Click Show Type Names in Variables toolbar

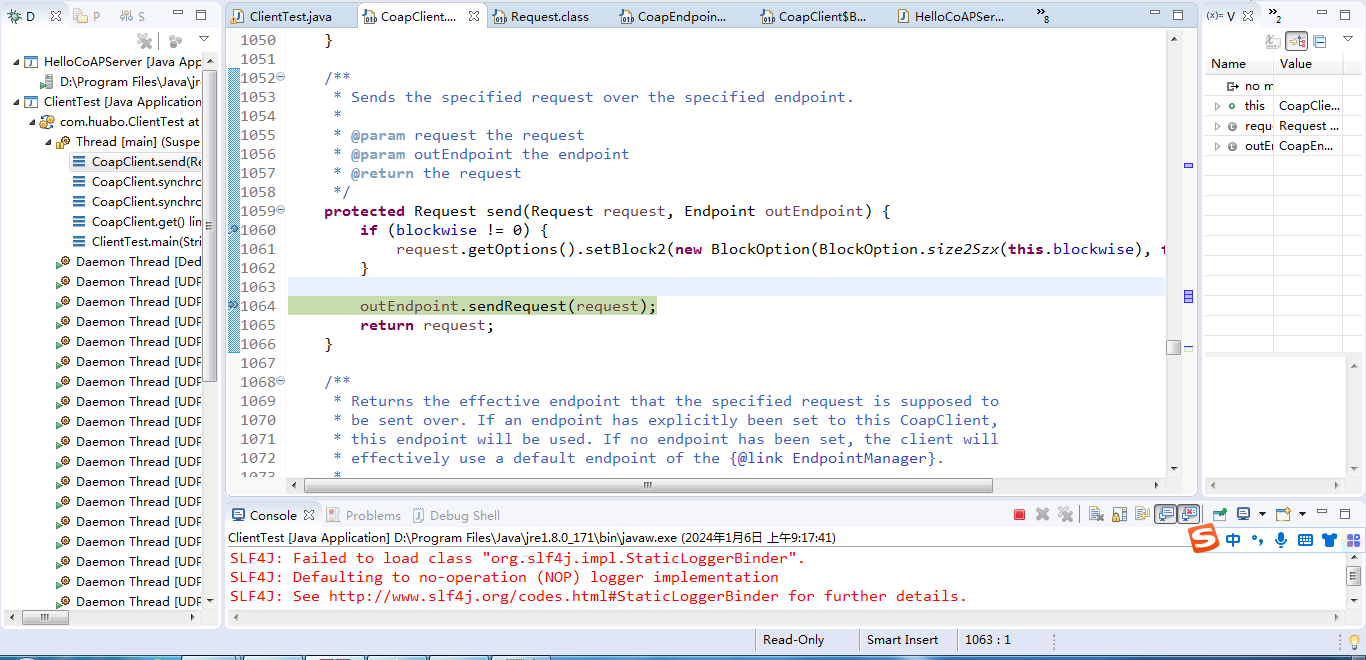[x=1273, y=41]
